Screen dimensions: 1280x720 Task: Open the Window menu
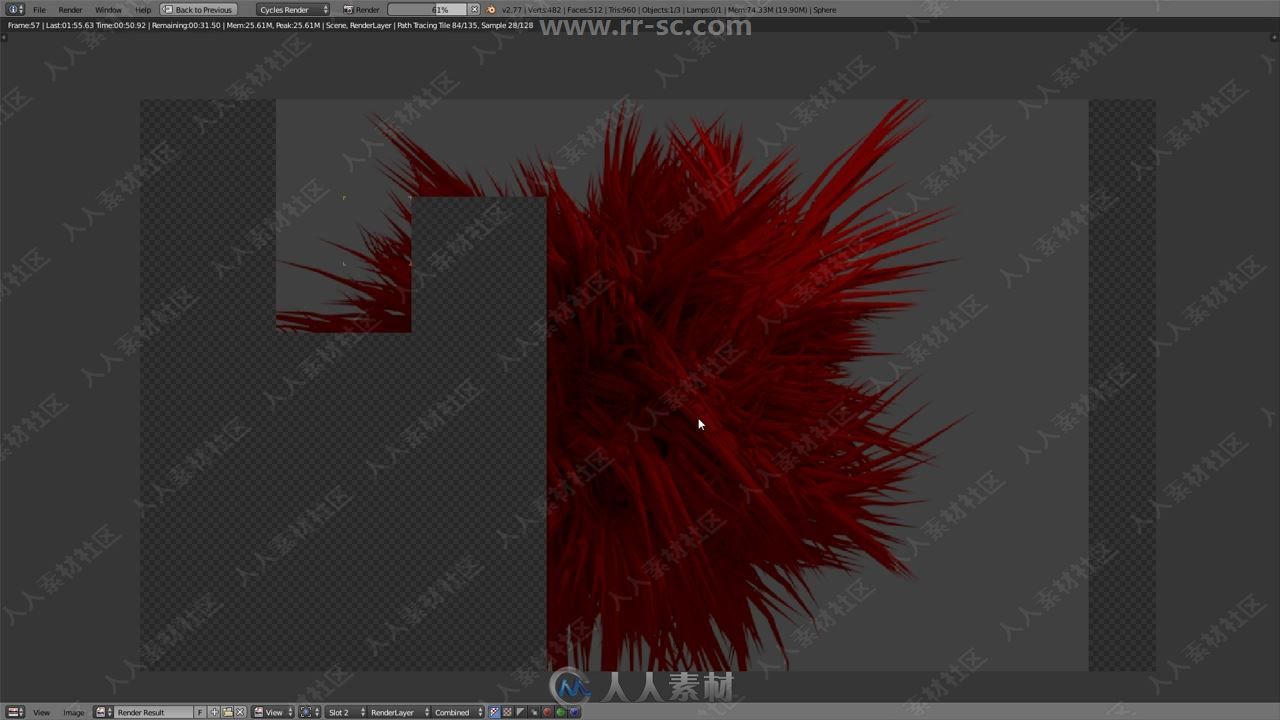pos(108,10)
